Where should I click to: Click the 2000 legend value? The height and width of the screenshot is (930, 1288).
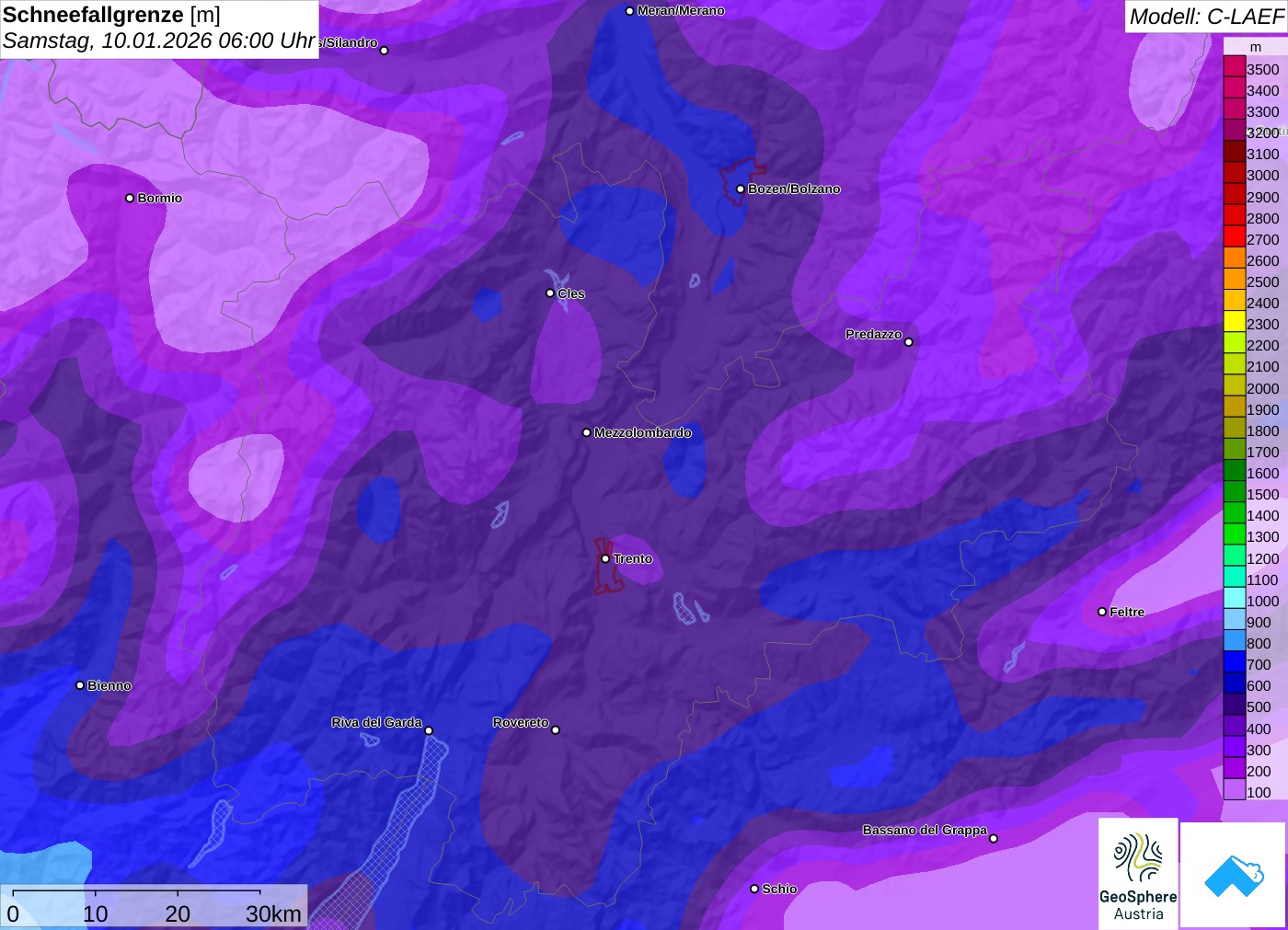[x=1262, y=389]
